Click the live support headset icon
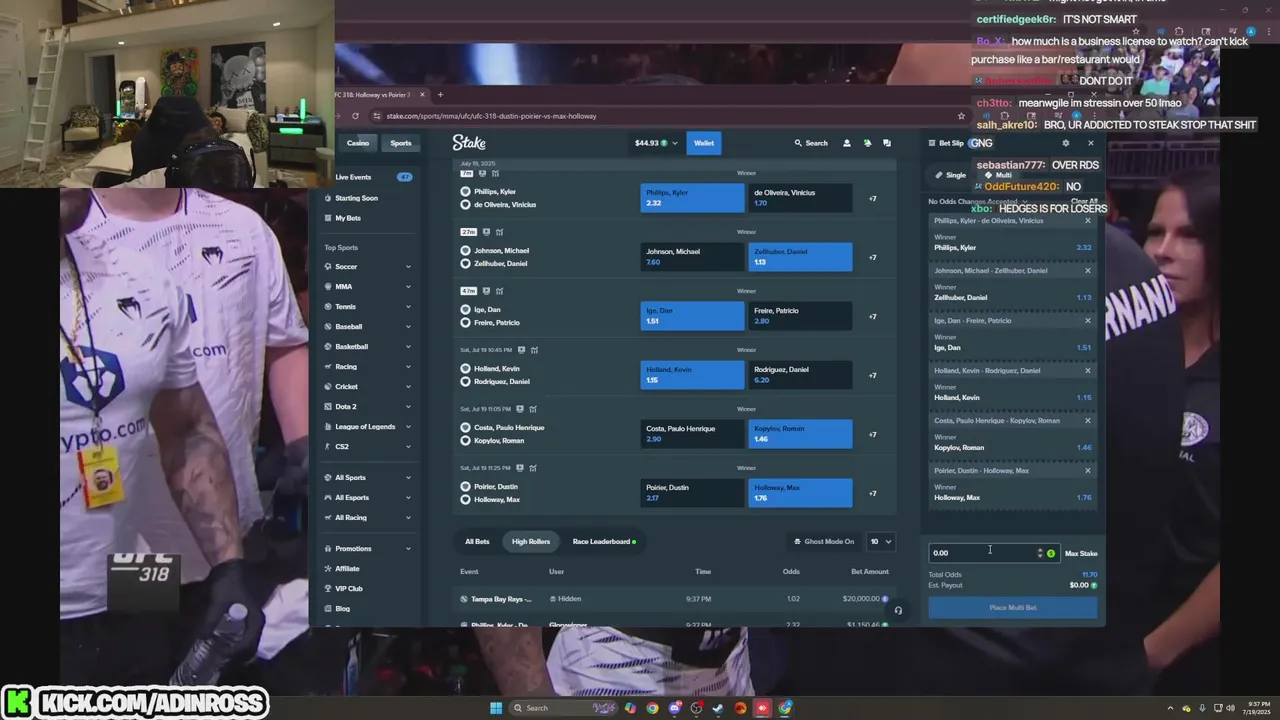Viewport: 1280px width, 720px height. tap(898, 610)
